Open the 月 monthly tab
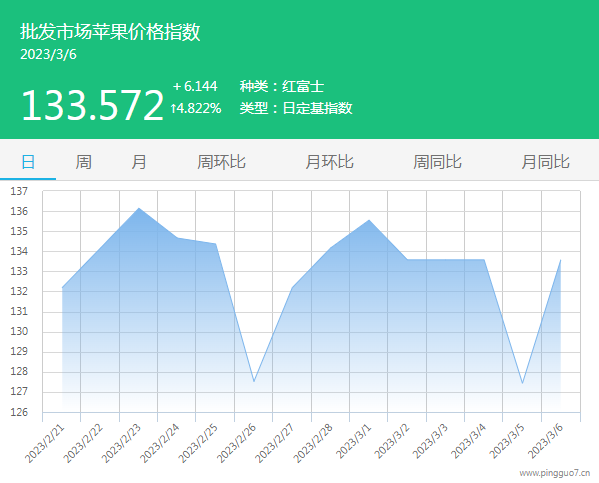Screen dimensions: 599x483 tap(139, 162)
